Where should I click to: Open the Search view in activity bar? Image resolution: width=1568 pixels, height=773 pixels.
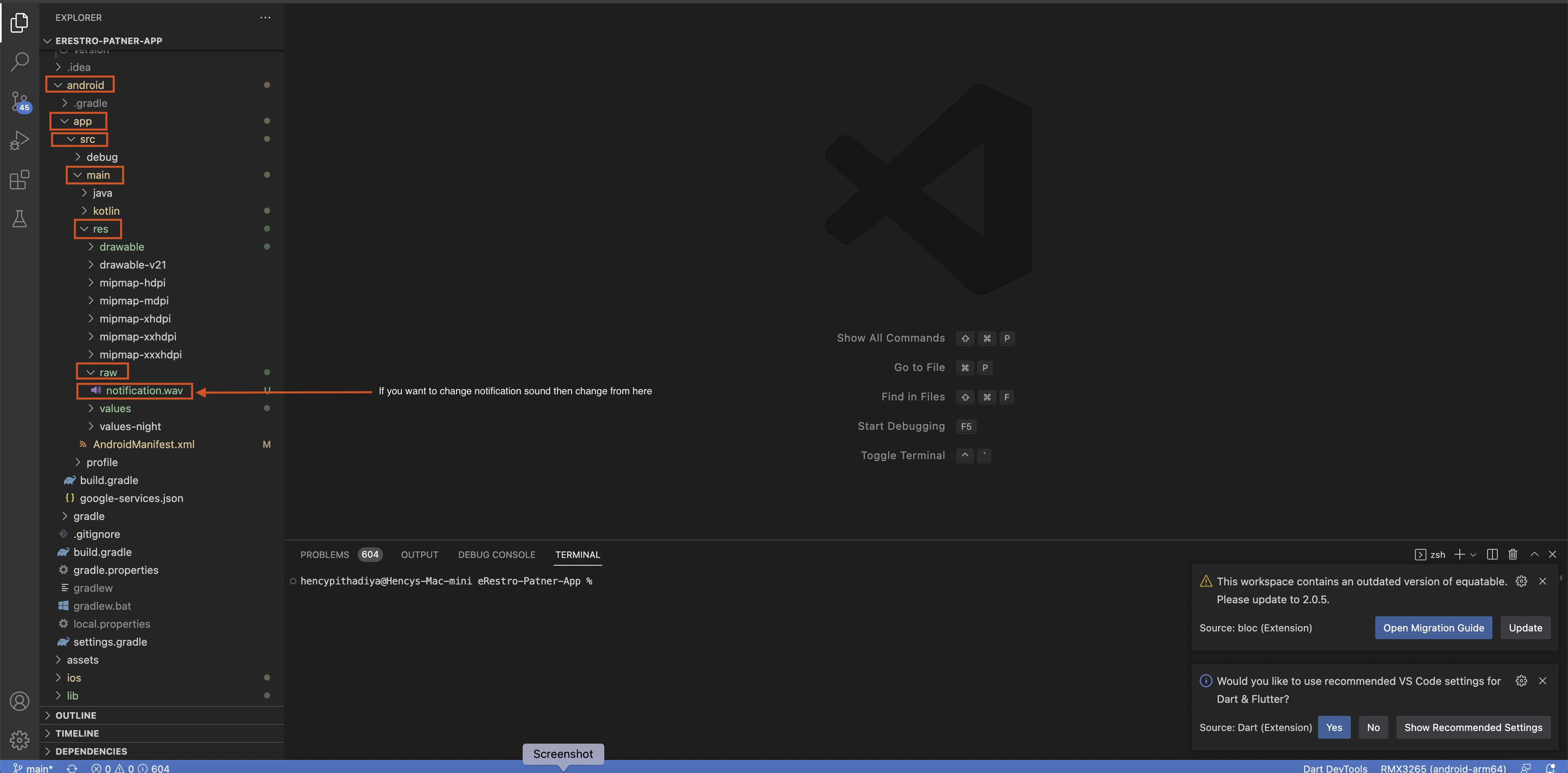(20, 62)
